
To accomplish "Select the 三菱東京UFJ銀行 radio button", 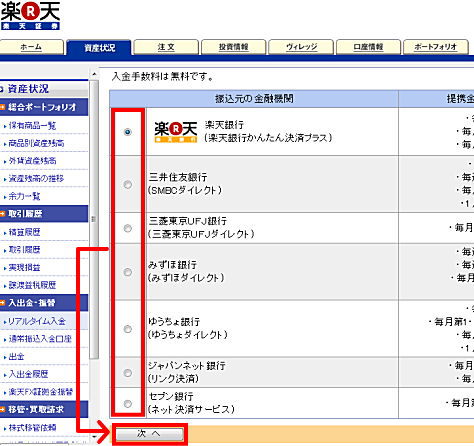I will (x=127, y=228).
